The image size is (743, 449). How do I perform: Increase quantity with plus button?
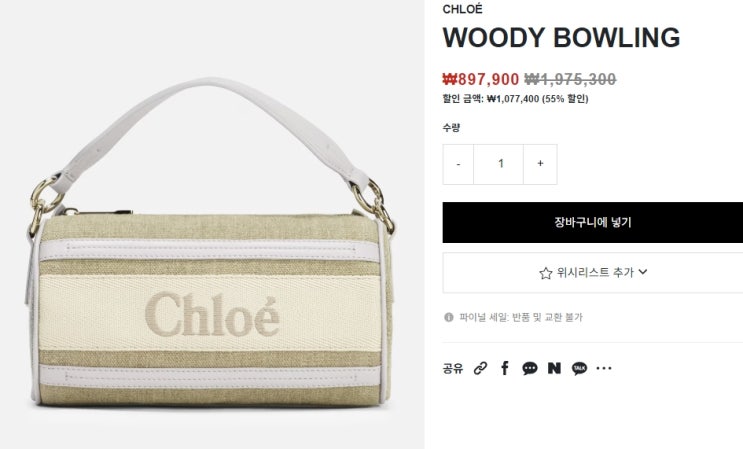[540, 164]
